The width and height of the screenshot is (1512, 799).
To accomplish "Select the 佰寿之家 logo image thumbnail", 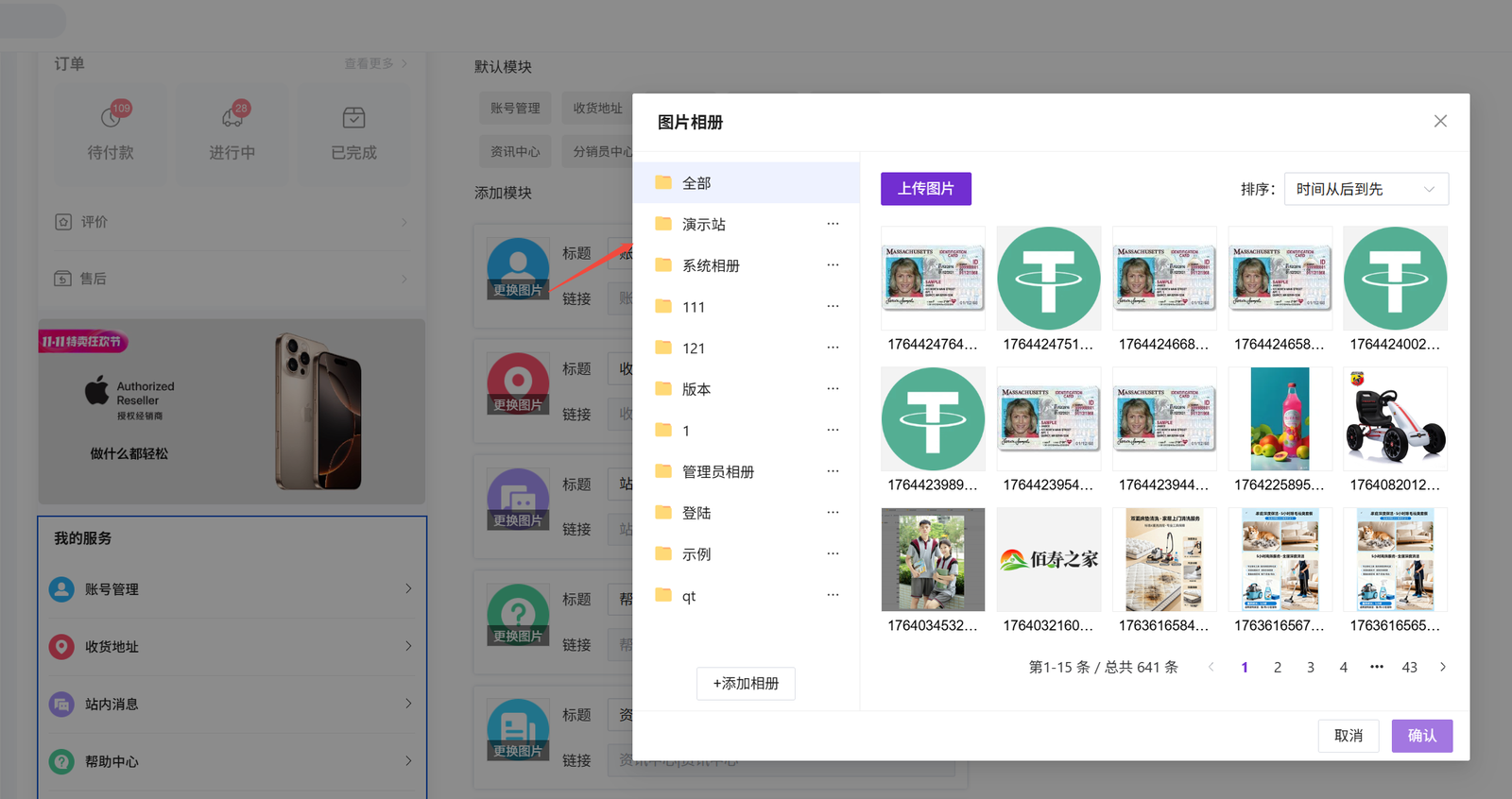I will tap(1048, 560).
